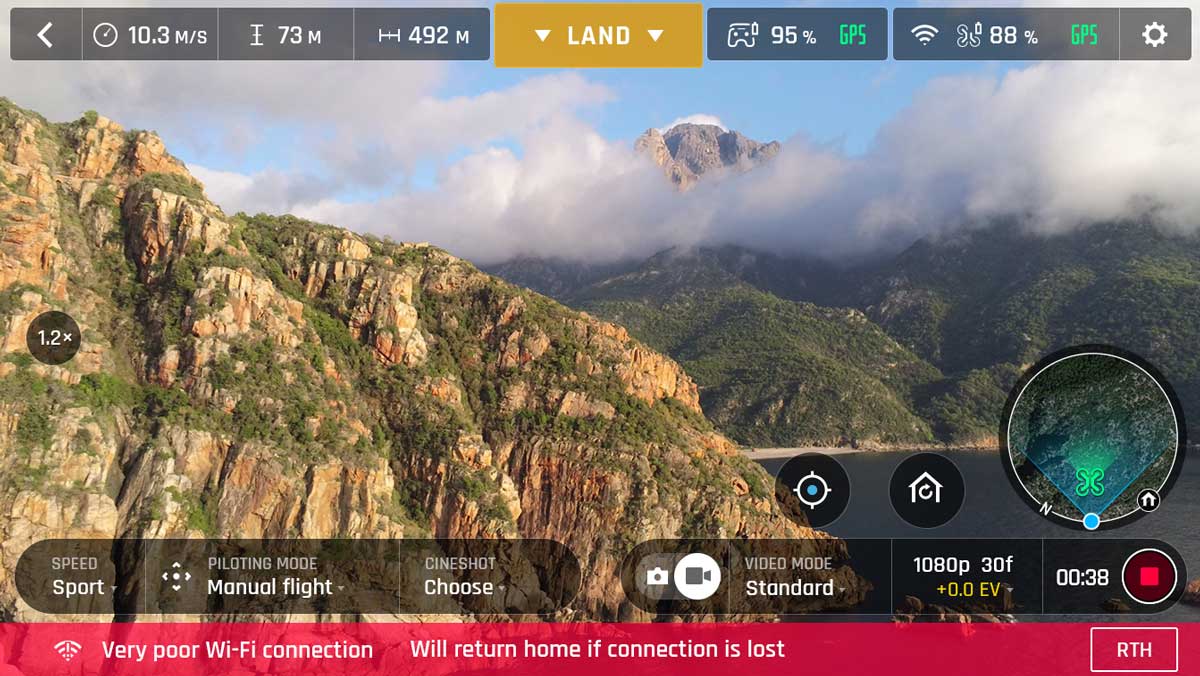Tap the controller battery icon at 95%

pos(742,36)
